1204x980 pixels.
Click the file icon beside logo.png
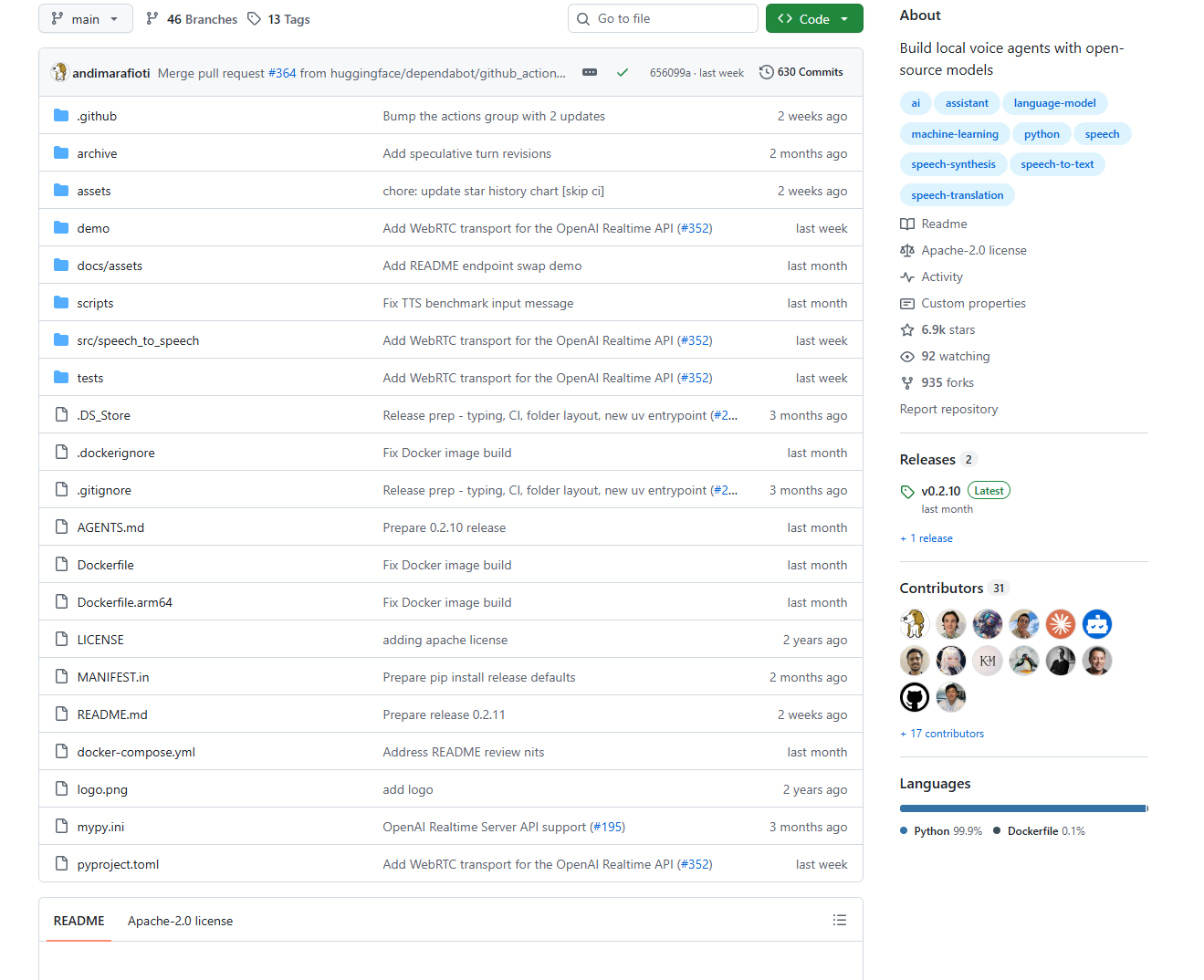[x=61, y=789]
